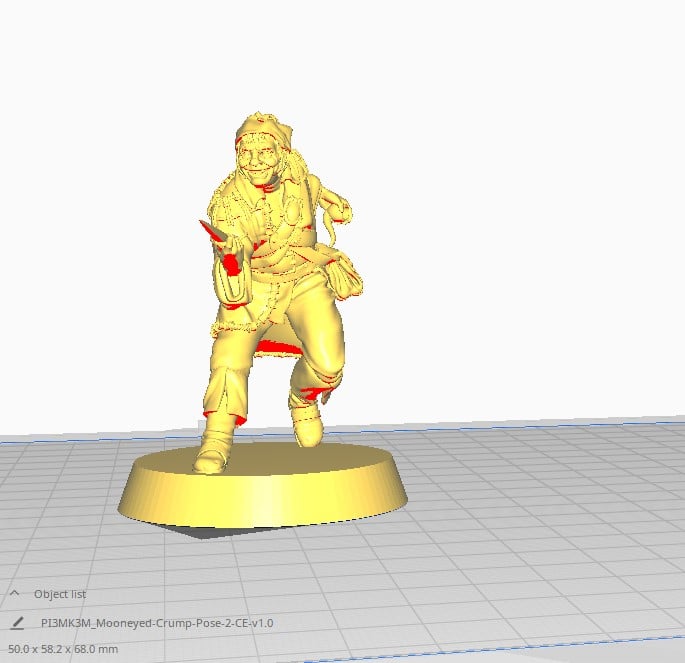Collapse the Object list chevron
Viewport: 685px width, 663px height.
(14, 593)
